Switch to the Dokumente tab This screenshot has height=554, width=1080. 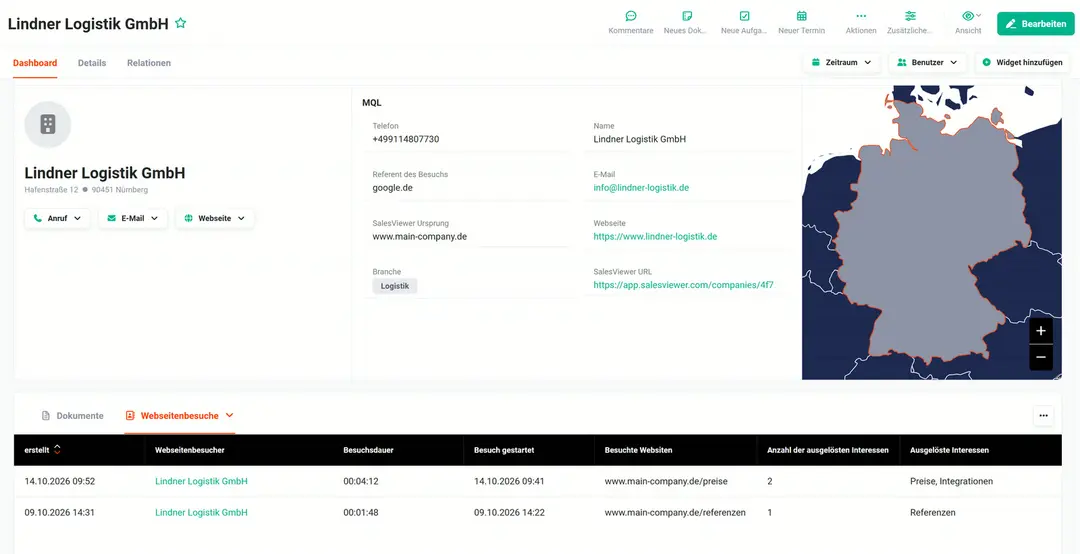point(72,416)
